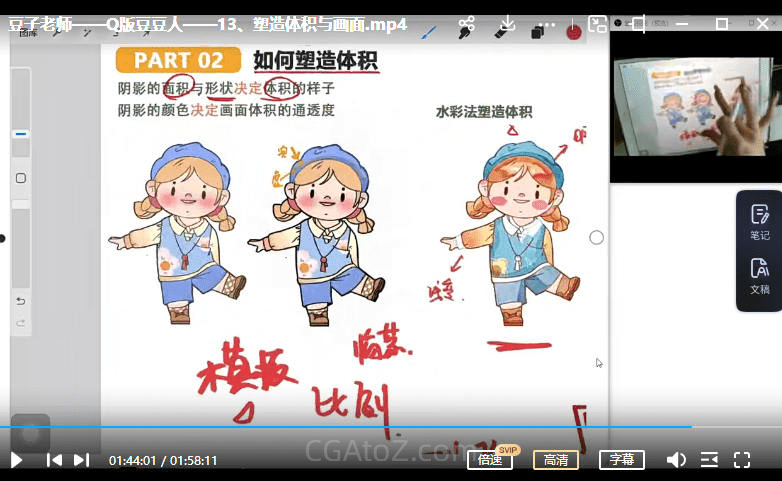The height and width of the screenshot is (481, 782).
Task: Select the Procreate layers icon
Action: [537, 32]
